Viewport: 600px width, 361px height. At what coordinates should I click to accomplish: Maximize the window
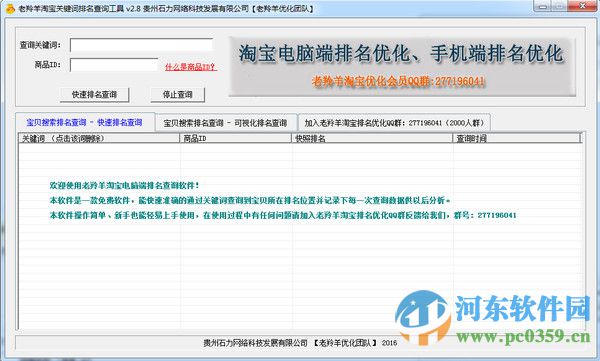559,6
